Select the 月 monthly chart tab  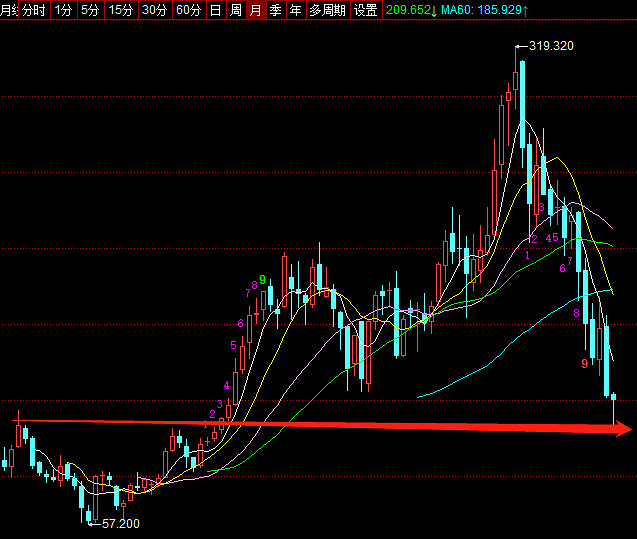click(x=256, y=10)
